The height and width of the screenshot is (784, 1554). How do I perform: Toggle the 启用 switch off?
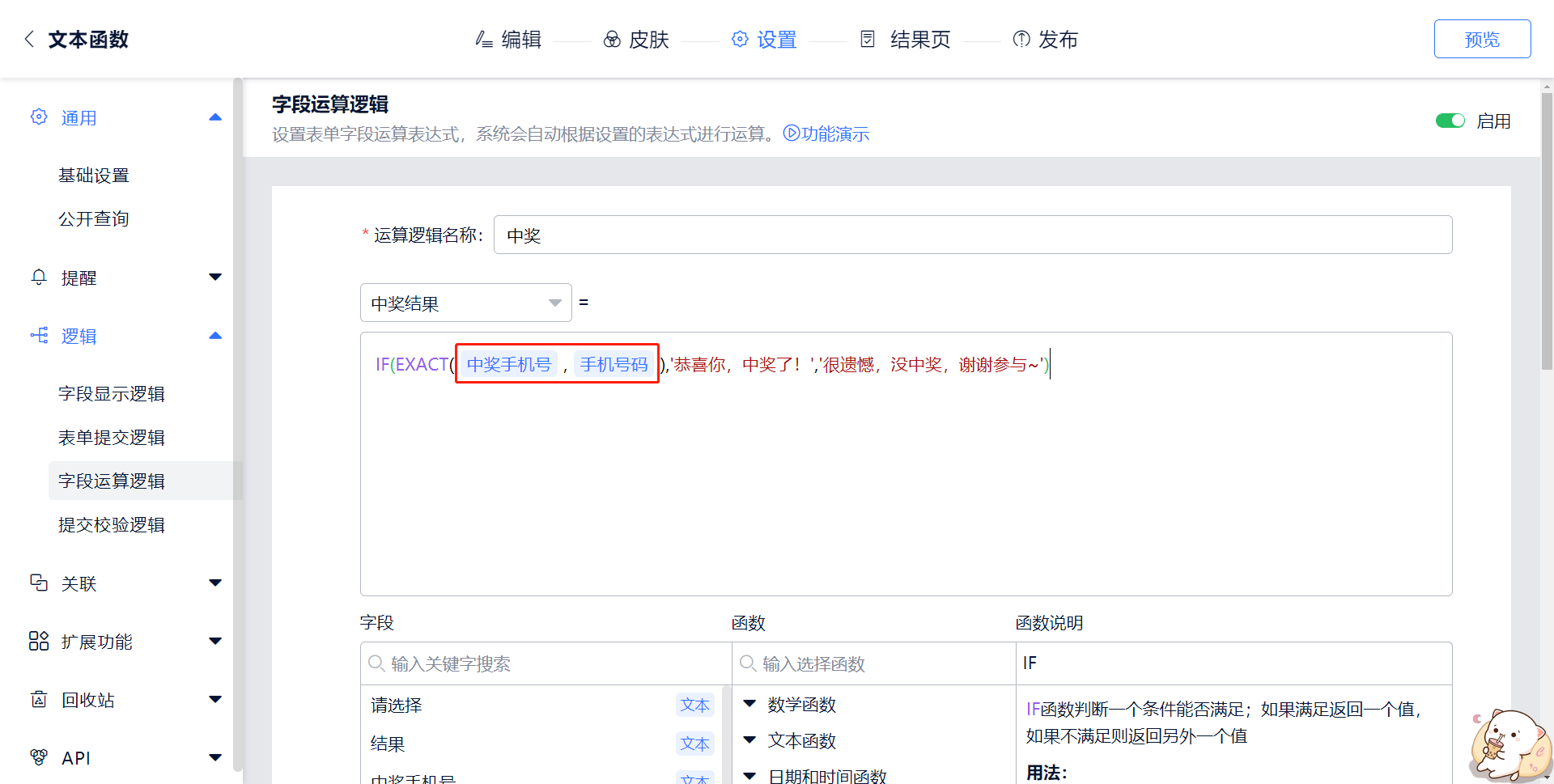(1450, 121)
